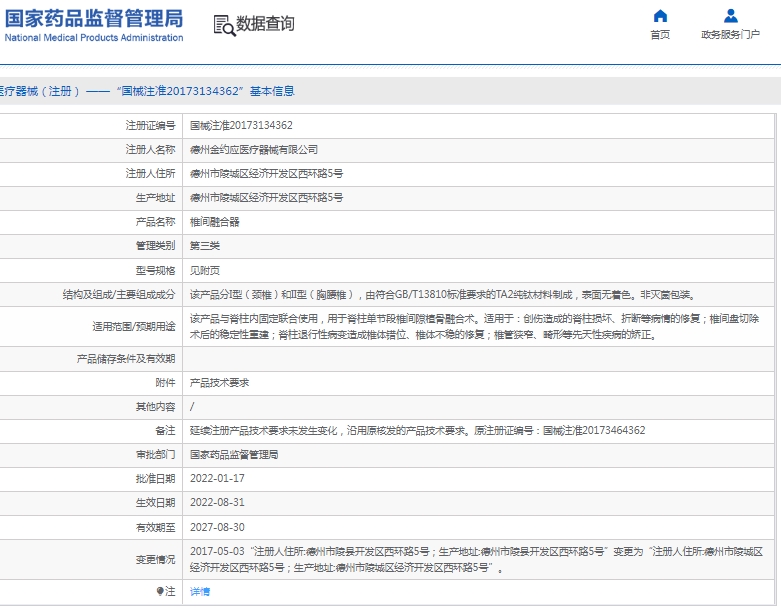Click the 政务服务门户 text link
The height and width of the screenshot is (608, 781).
(731, 34)
